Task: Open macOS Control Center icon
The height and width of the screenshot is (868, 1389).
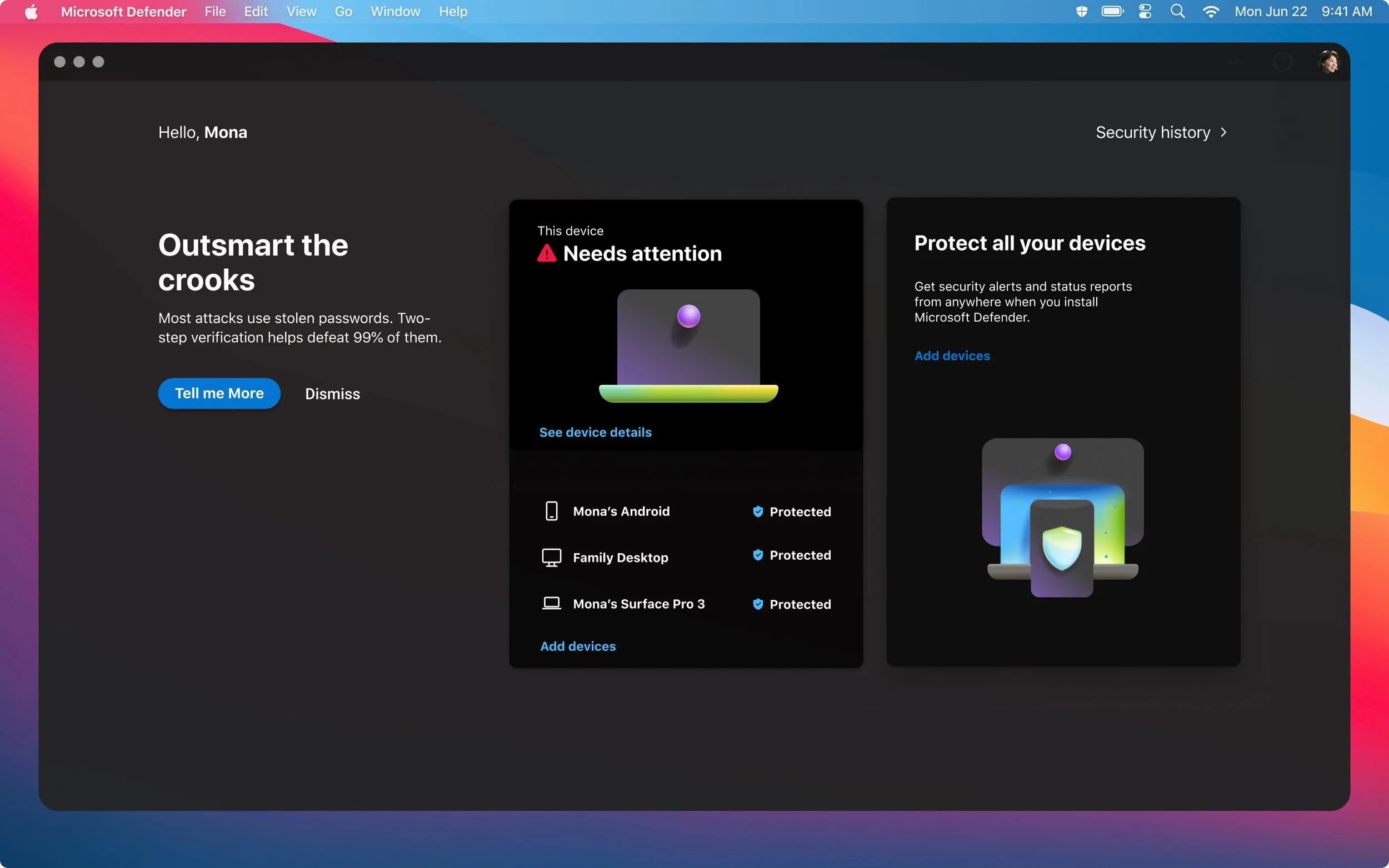Action: [x=1145, y=12]
